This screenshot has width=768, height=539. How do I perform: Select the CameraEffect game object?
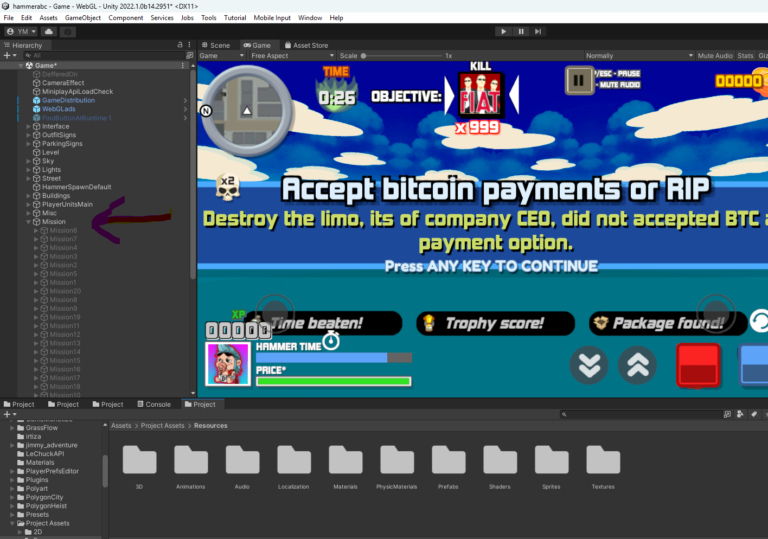[63, 83]
